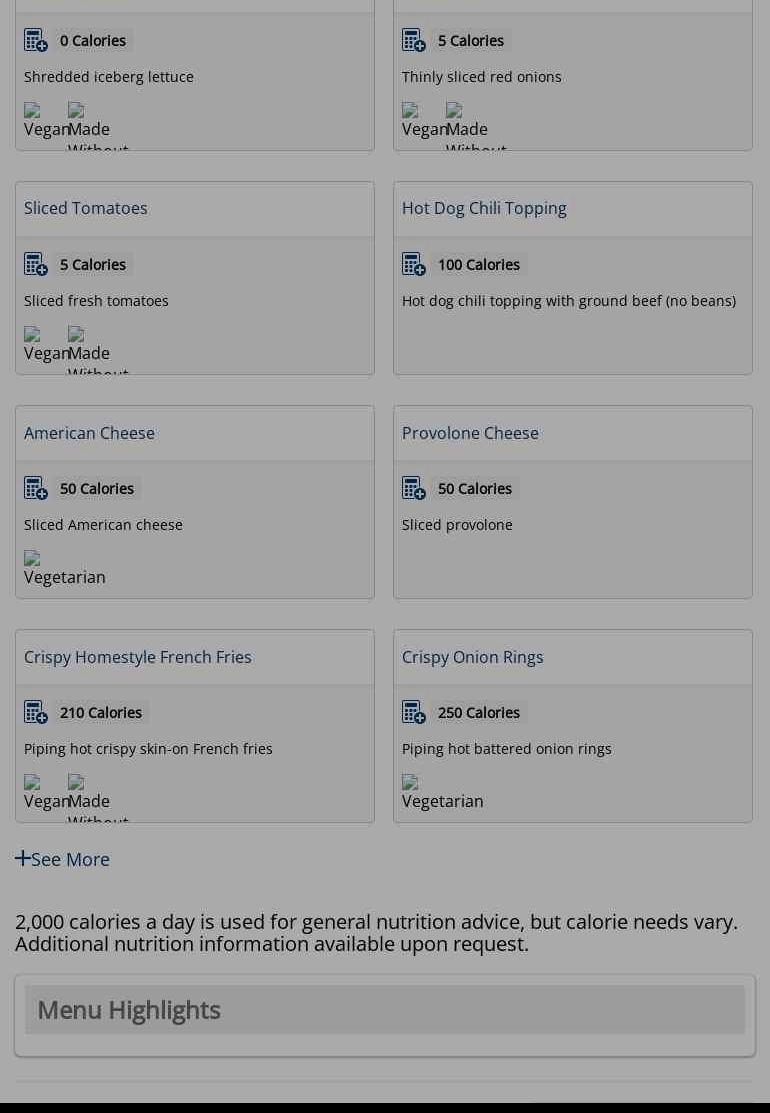The width and height of the screenshot is (770, 1113).
Task: Open nutrition calculator for Crispy Homestyle French Fries
Action: click(36, 713)
